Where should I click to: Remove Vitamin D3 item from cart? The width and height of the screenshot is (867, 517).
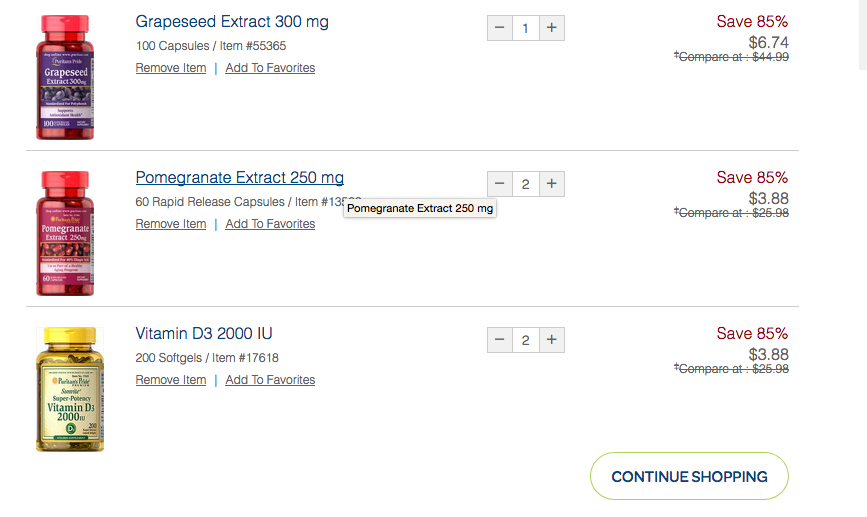click(x=171, y=380)
